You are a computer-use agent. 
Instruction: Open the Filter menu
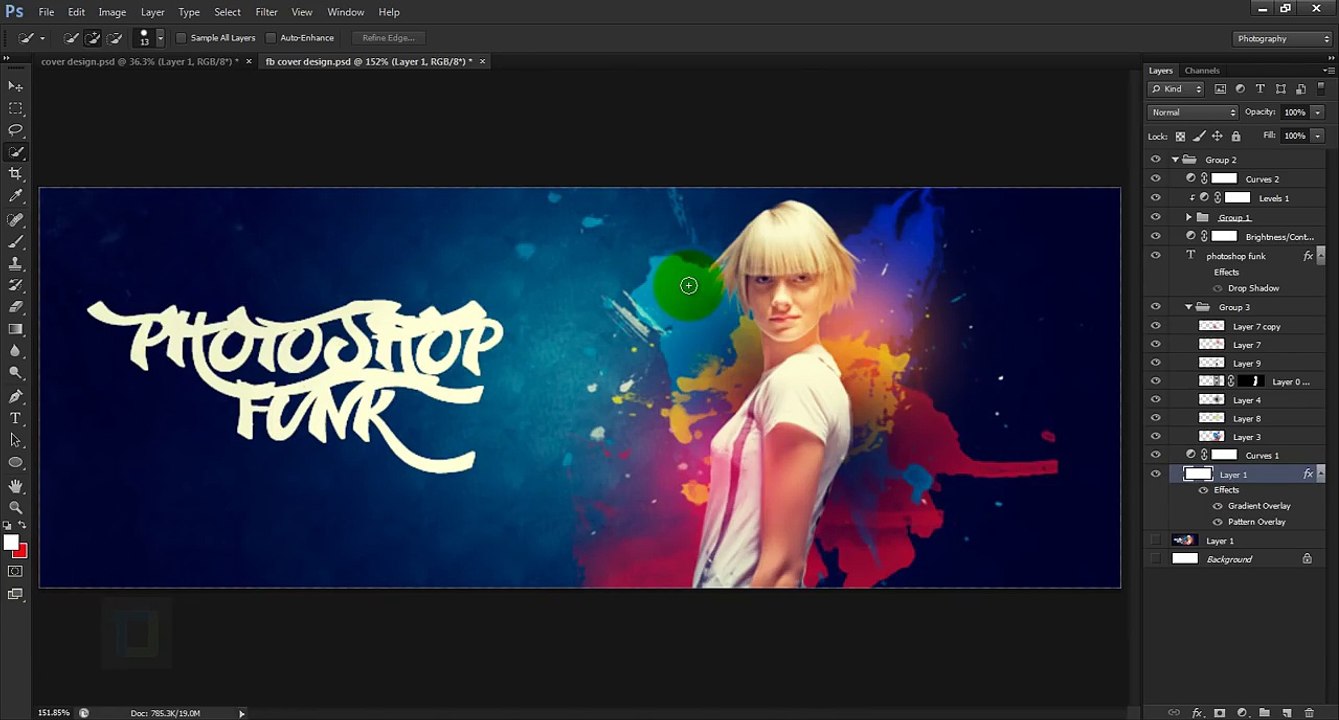tap(266, 12)
